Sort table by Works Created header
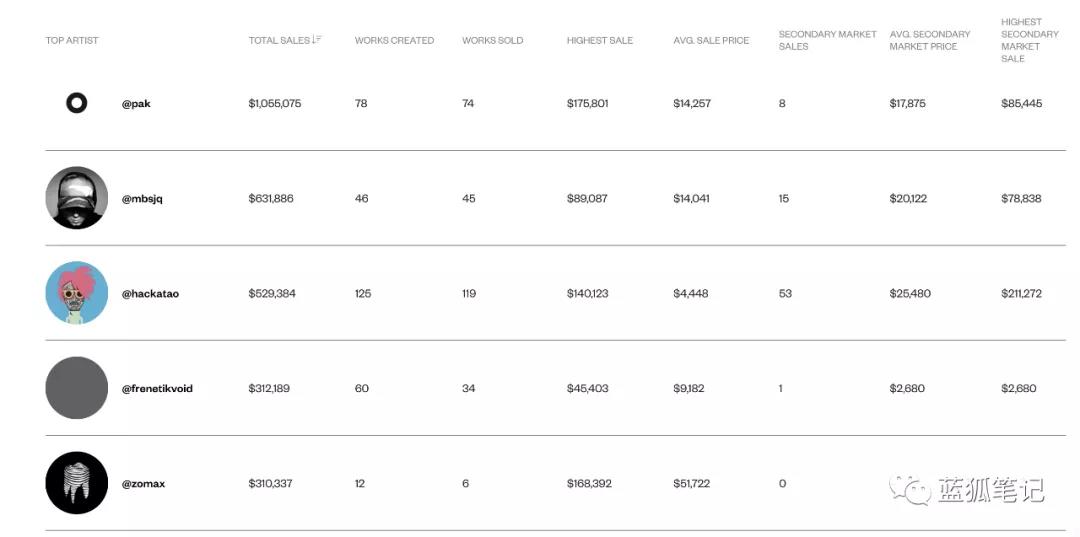Viewport: 1080px width, 537px height. 394,41
